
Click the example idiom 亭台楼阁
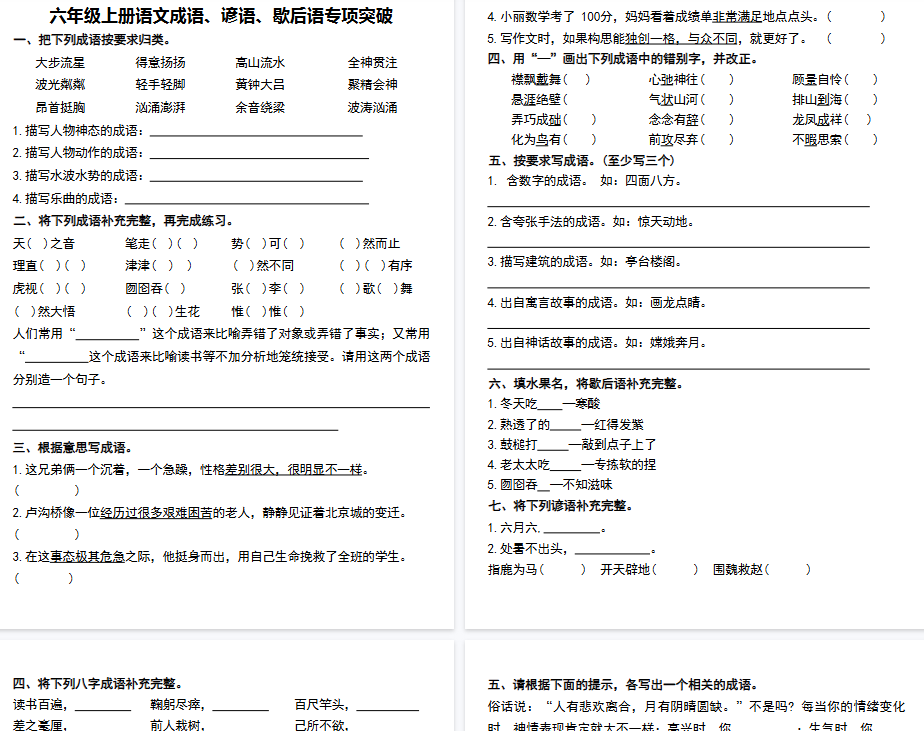(x=649, y=262)
